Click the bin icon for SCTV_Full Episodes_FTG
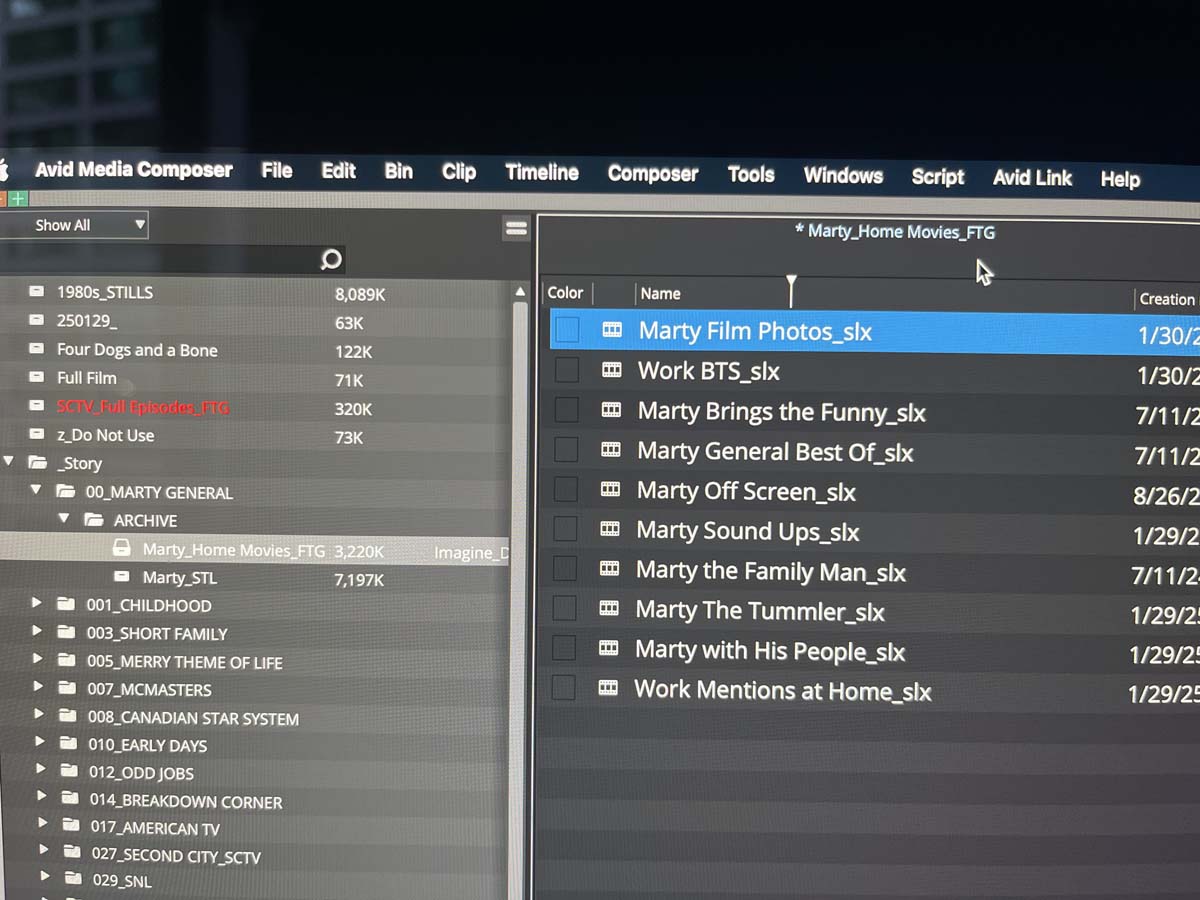The width and height of the screenshot is (1200, 900). (37, 406)
